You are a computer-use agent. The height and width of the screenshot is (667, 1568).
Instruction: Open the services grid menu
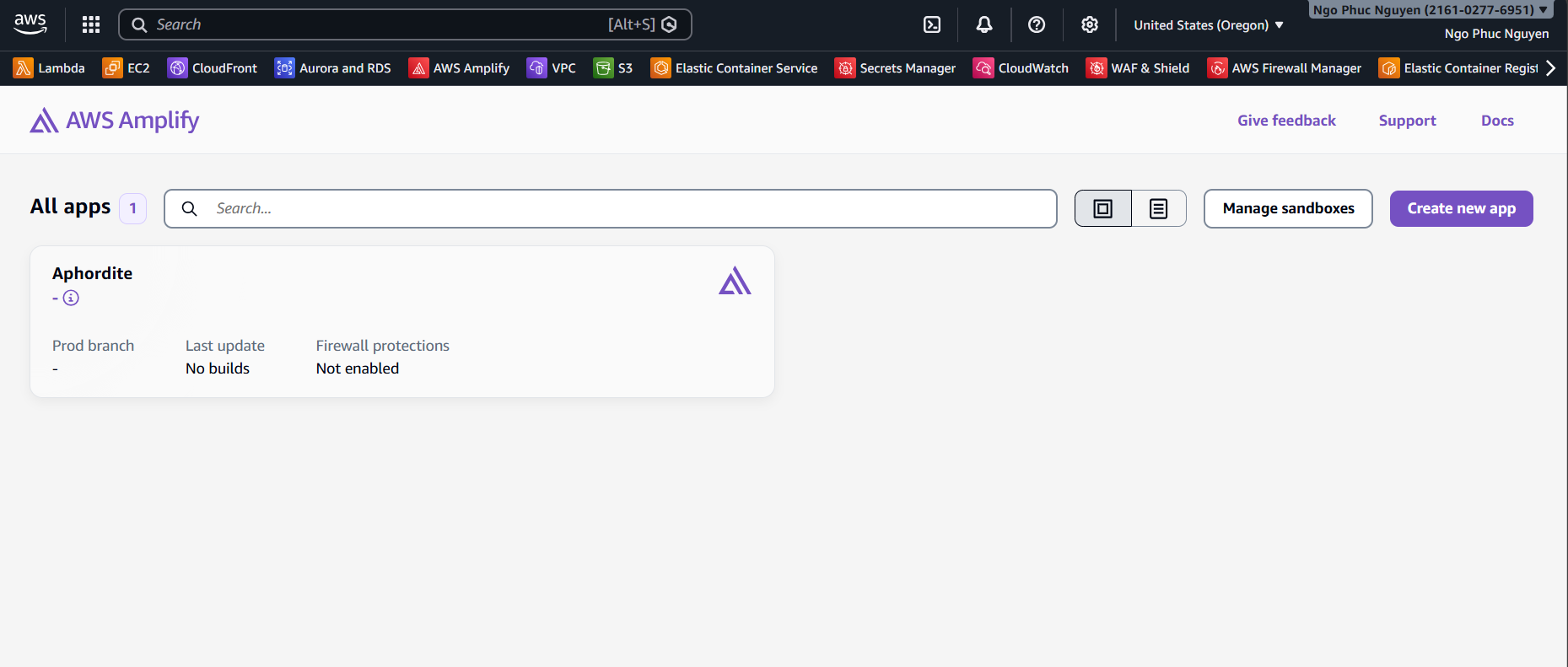coord(91,24)
